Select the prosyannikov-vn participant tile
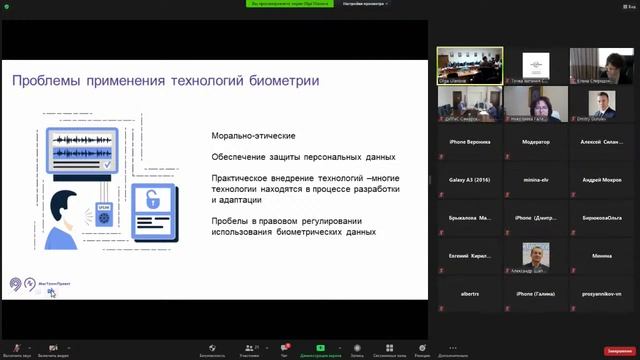The image size is (640, 360). point(602,294)
